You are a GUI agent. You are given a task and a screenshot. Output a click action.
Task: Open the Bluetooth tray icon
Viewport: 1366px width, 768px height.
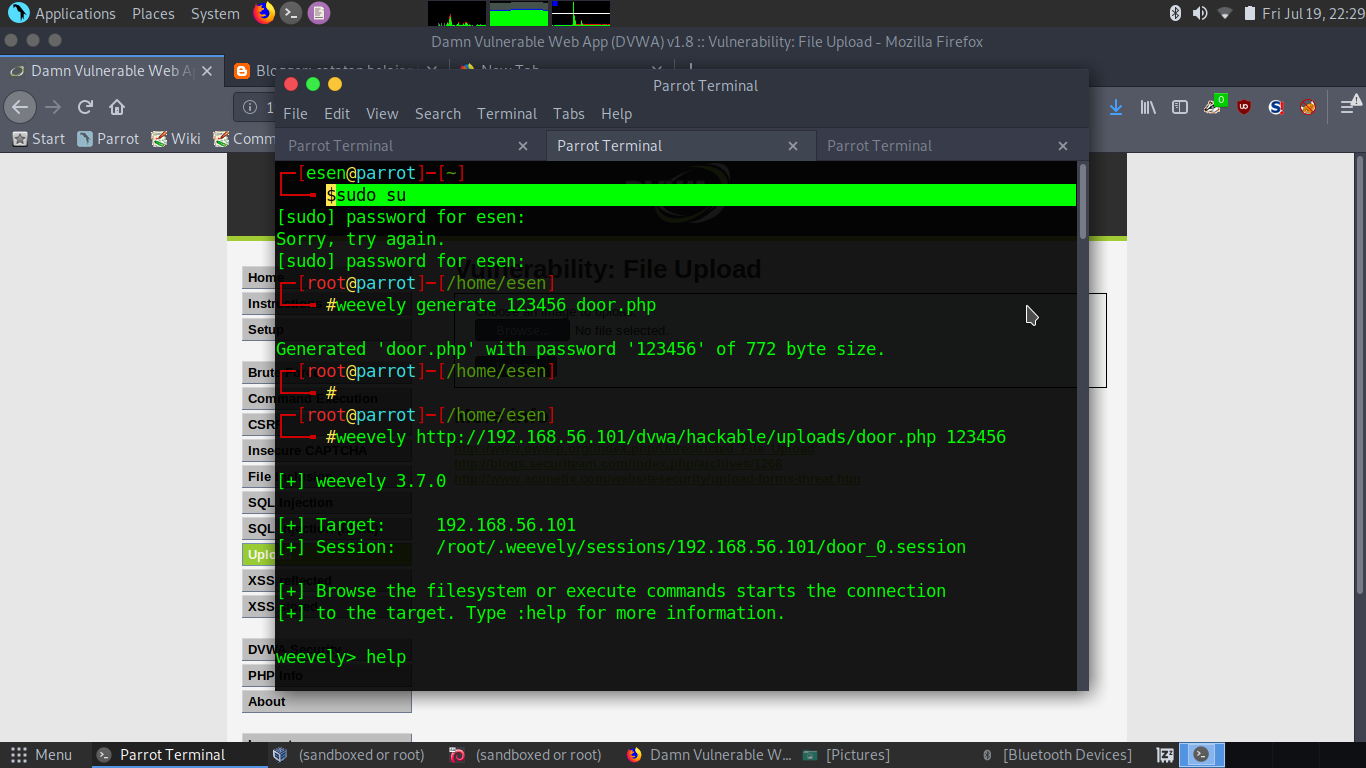coord(1175,13)
